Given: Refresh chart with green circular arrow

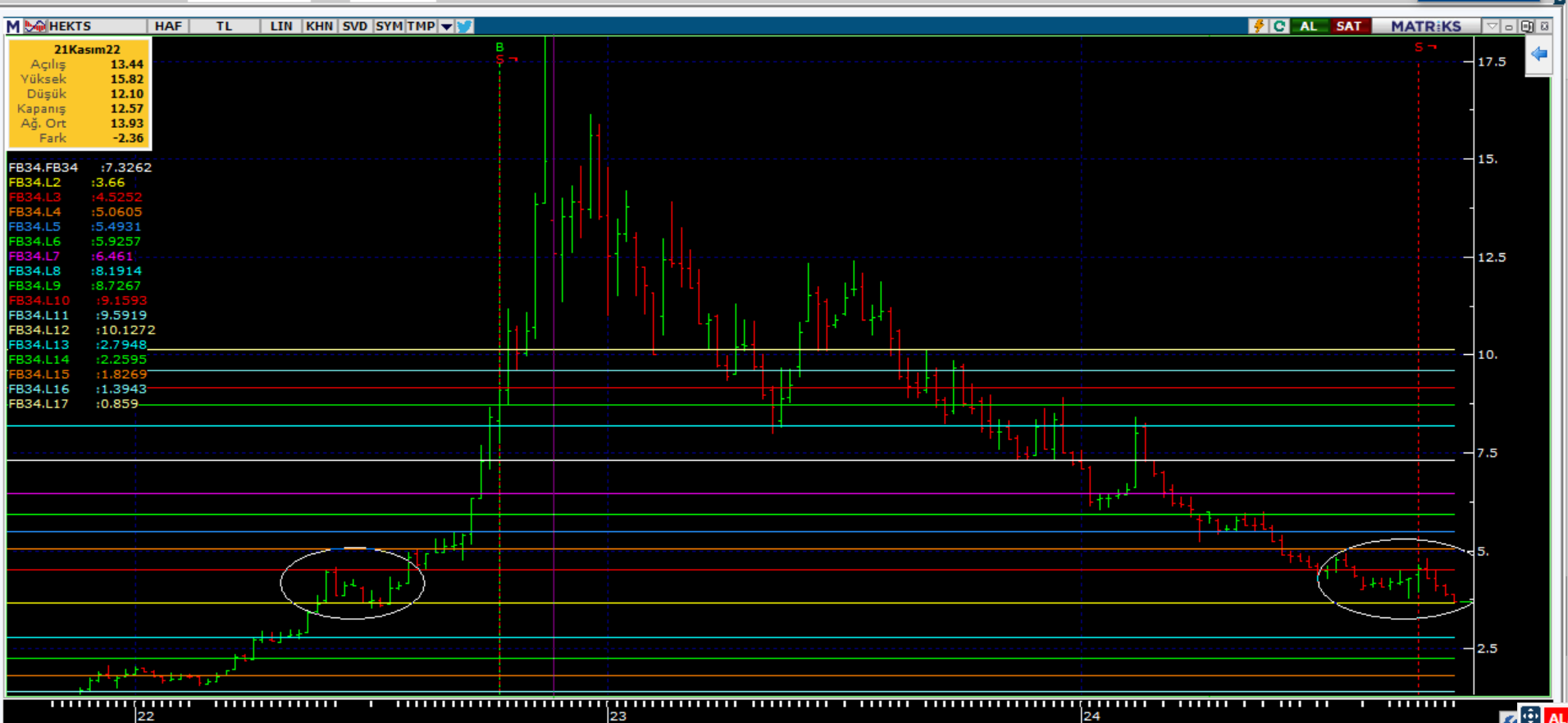Looking at the screenshot, I should point(1279,26).
